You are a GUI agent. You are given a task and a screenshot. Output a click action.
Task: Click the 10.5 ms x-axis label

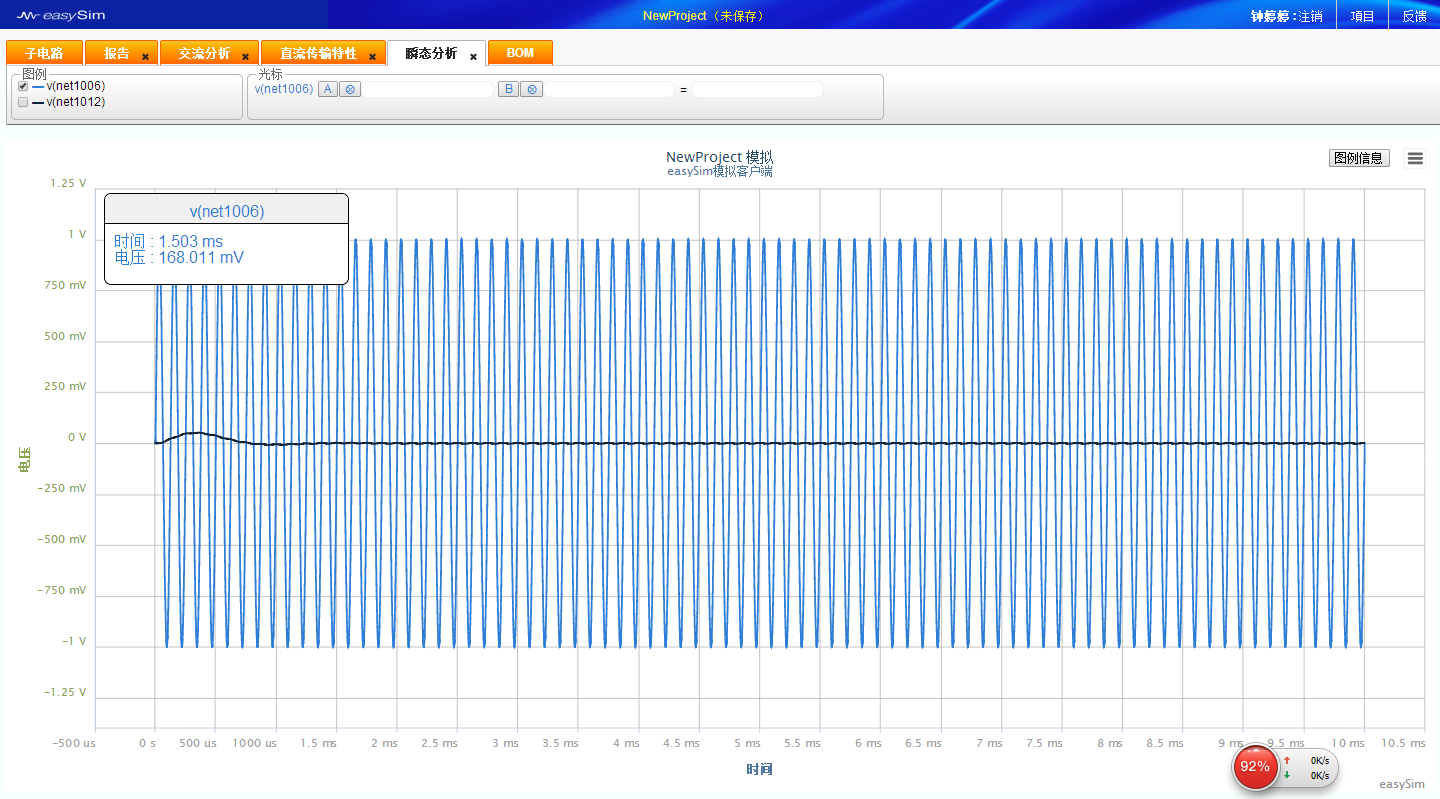pyautogui.click(x=1403, y=743)
